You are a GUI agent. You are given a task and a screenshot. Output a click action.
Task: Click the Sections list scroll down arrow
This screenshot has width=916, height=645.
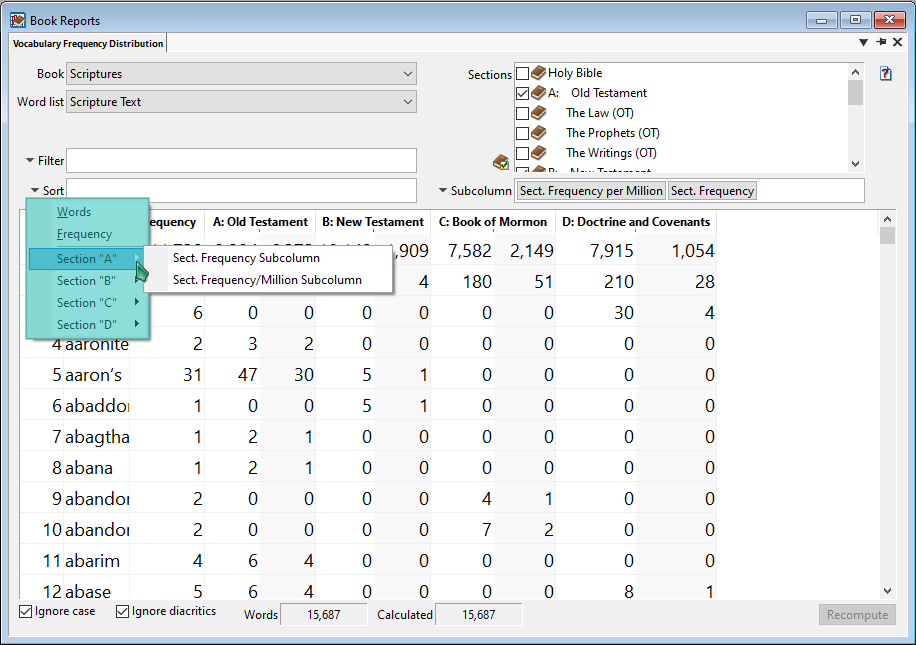click(855, 164)
